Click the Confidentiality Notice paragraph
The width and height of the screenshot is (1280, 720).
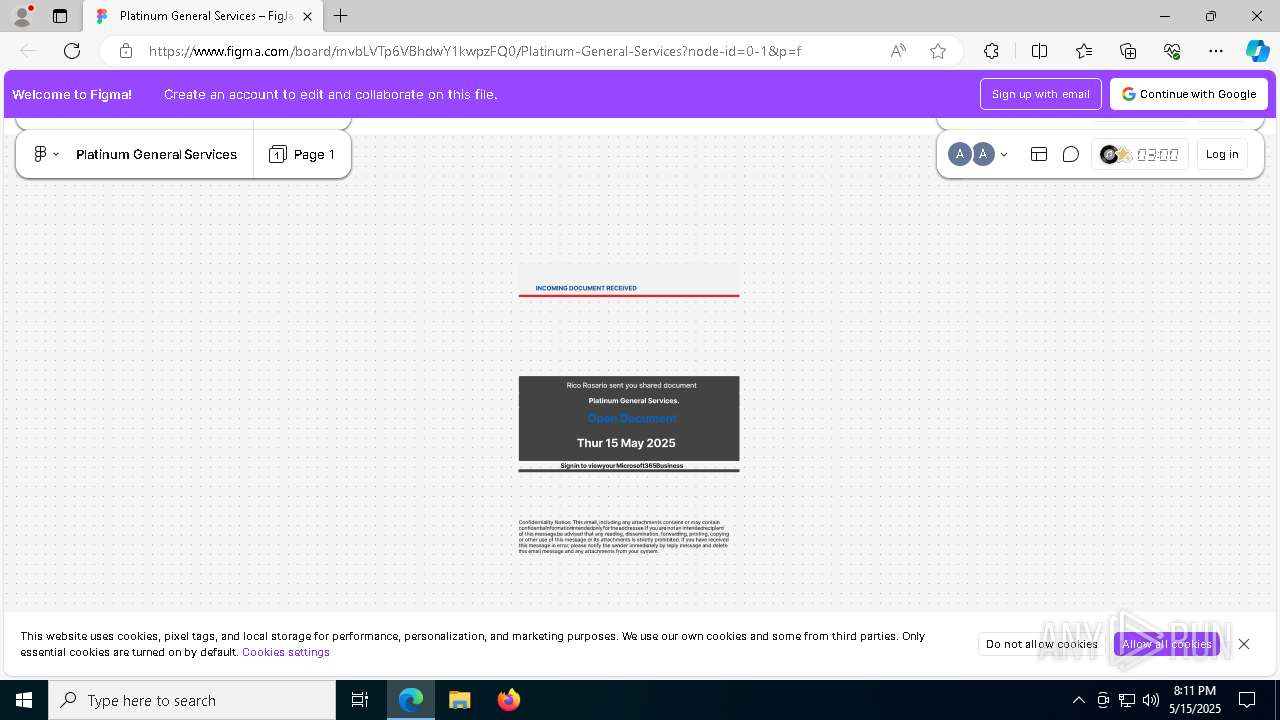pyautogui.click(x=624, y=537)
